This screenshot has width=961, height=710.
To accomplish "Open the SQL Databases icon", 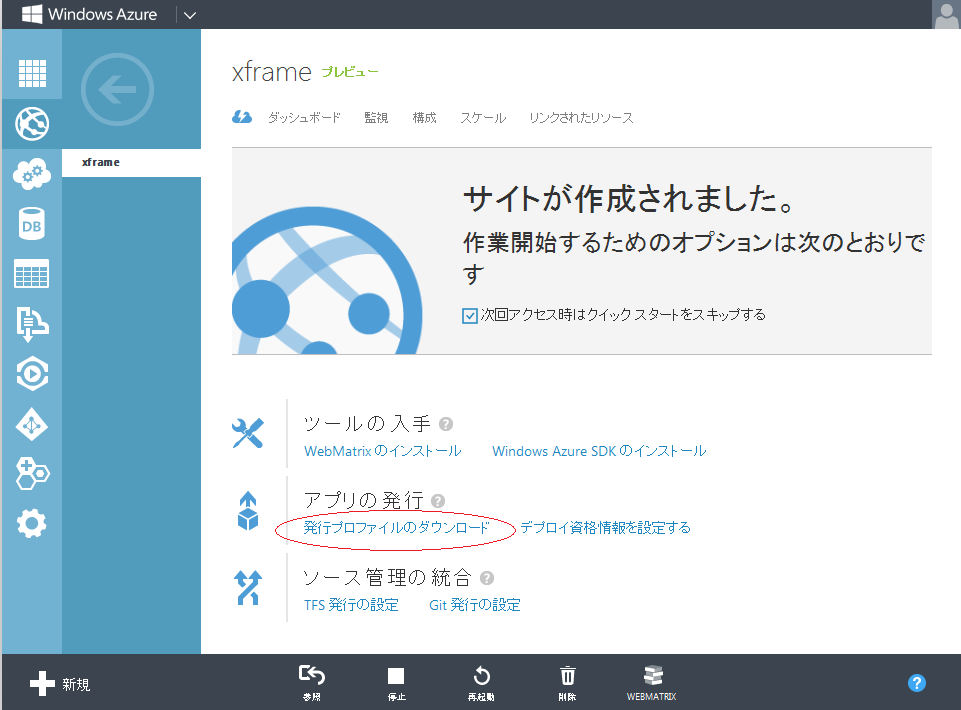I will tap(32, 224).
